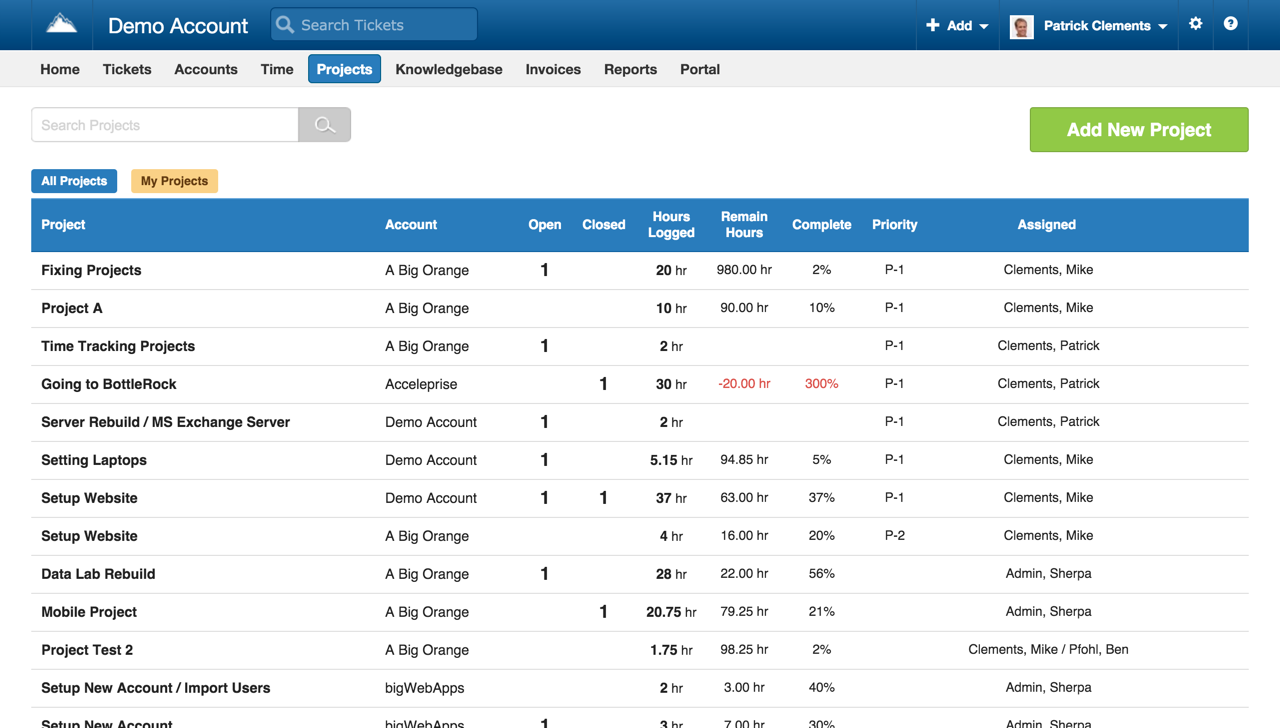Open the Patrick Clements user dropdown
This screenshot has width=1280, height=728.
pos(1105,26)
